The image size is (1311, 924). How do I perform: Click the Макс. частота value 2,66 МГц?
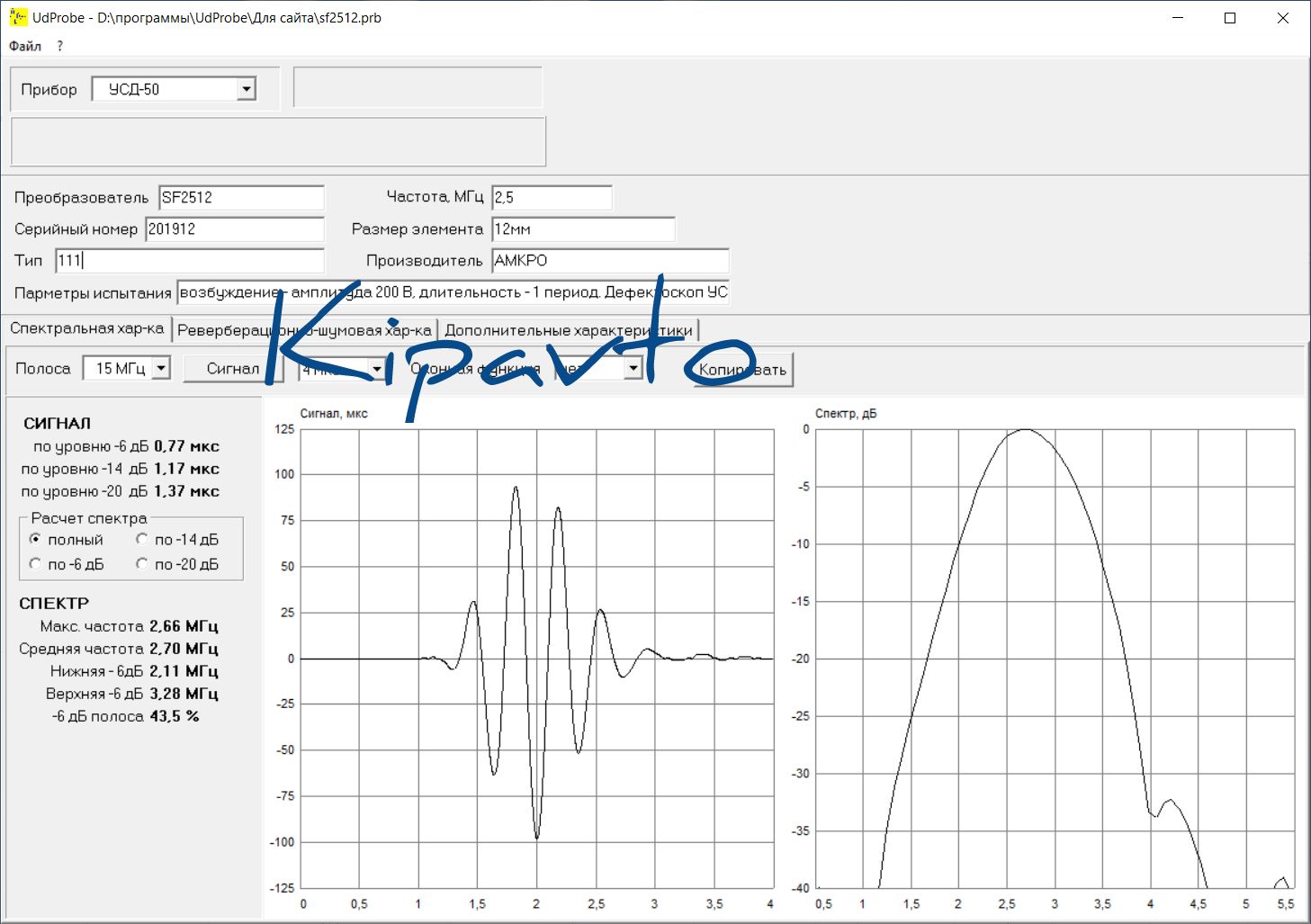pyautogui.click(x=184, y=626)
